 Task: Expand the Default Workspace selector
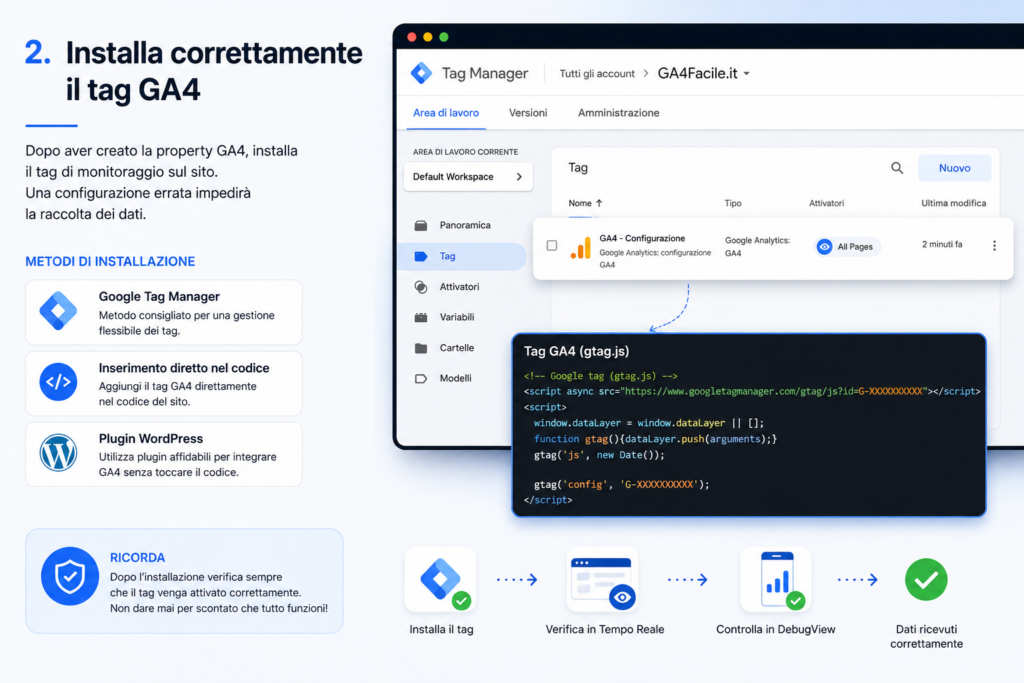point(468,177)
